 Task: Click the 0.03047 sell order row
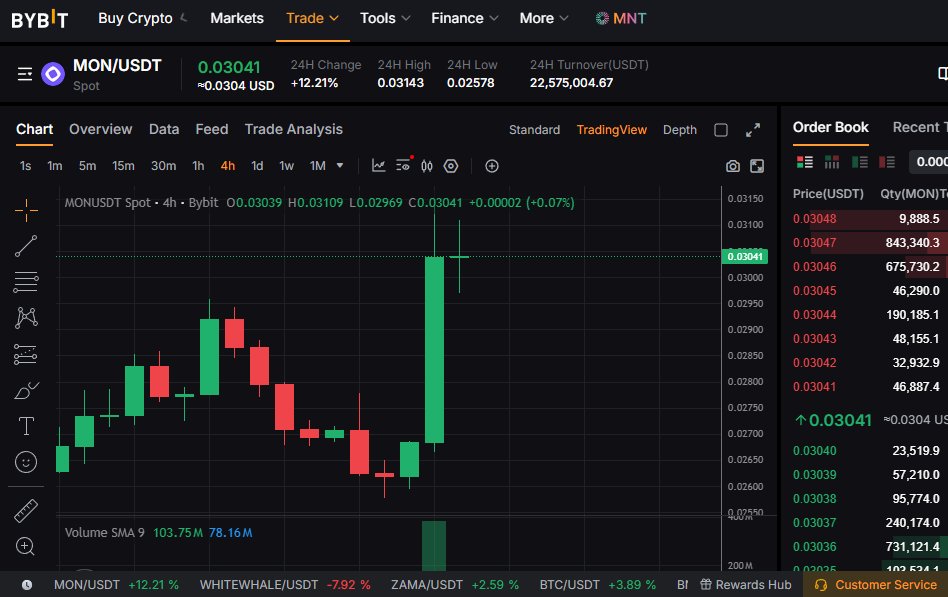[870, 243]
